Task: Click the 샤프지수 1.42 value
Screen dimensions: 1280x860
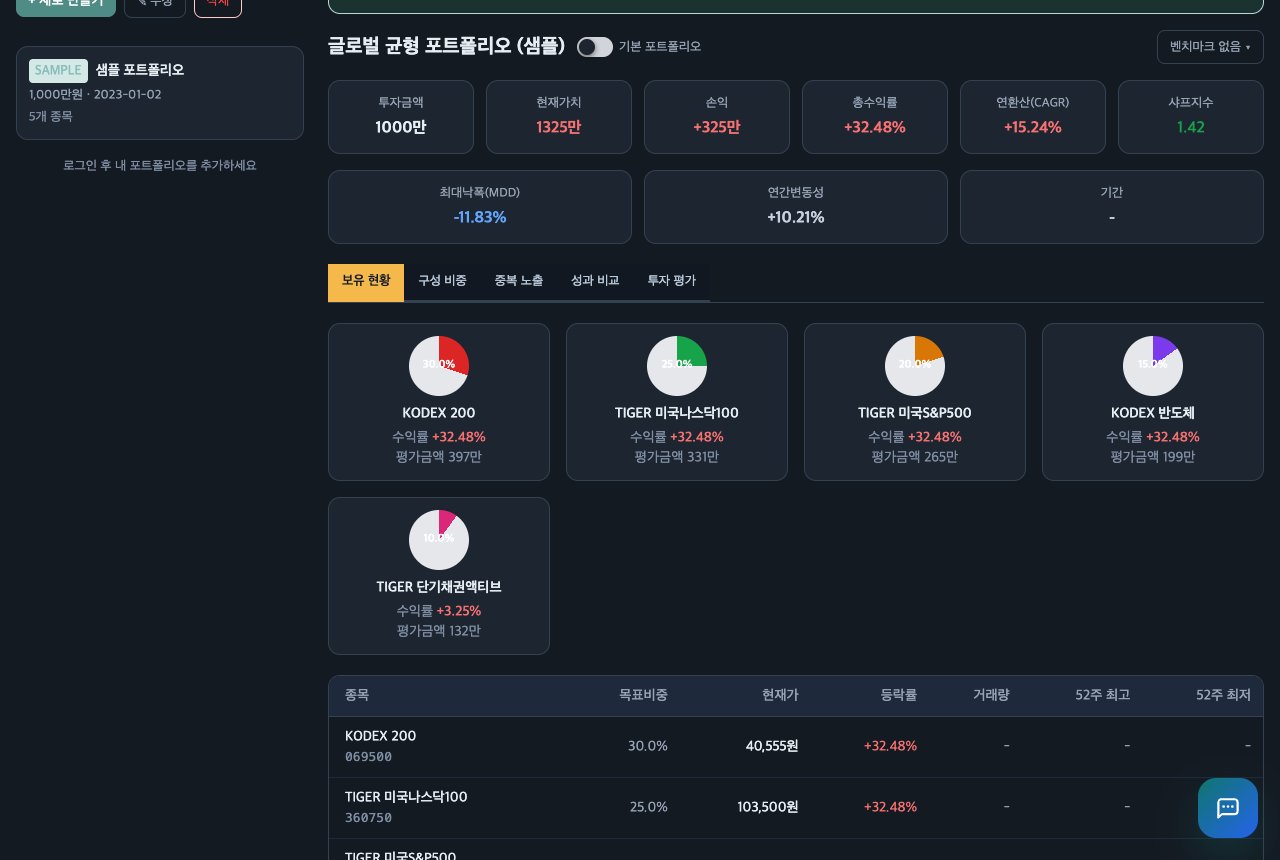Action: click(x=1191, y=127)
